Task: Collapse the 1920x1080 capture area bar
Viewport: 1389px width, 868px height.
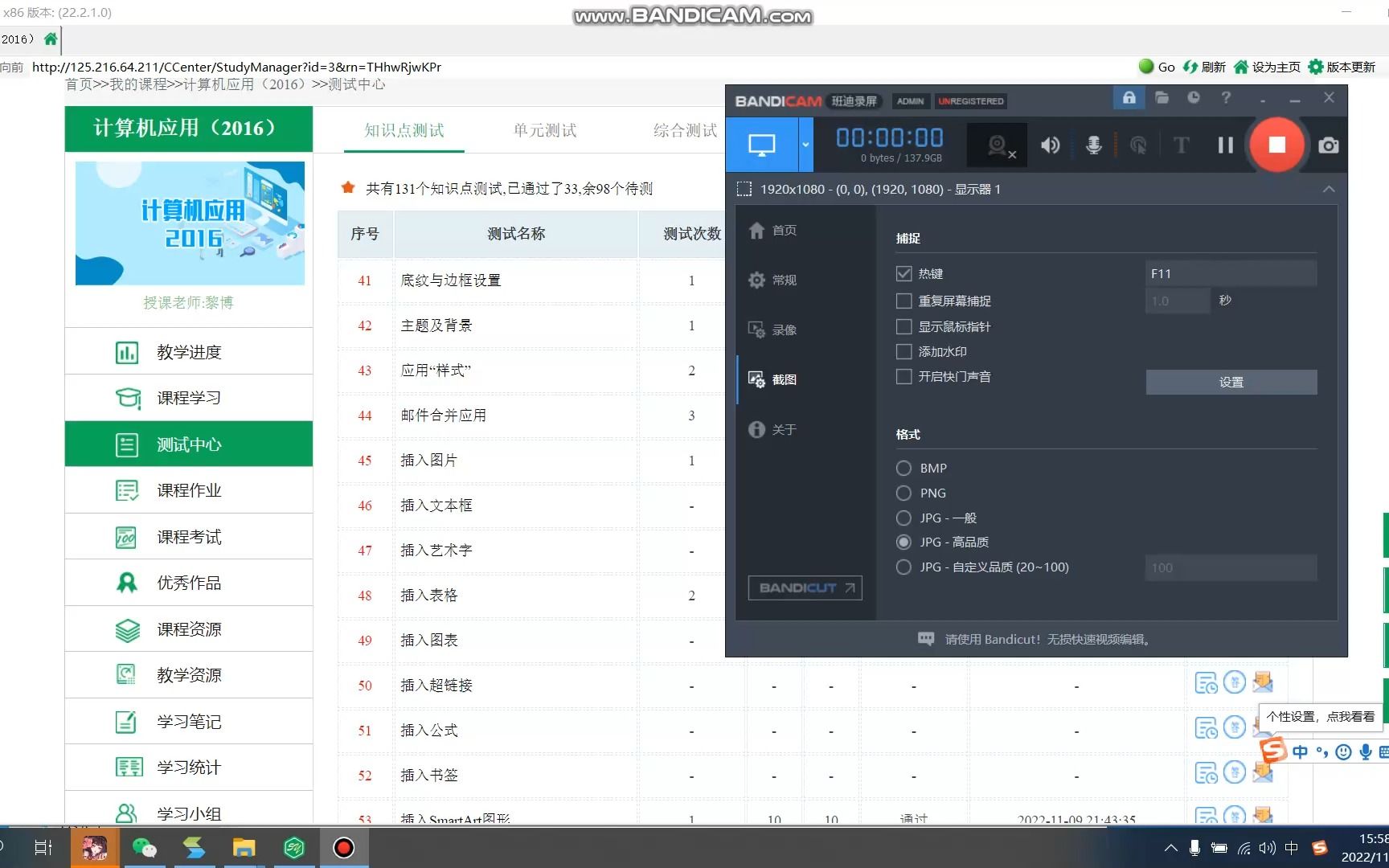Action: click(x=1329, y=189)
